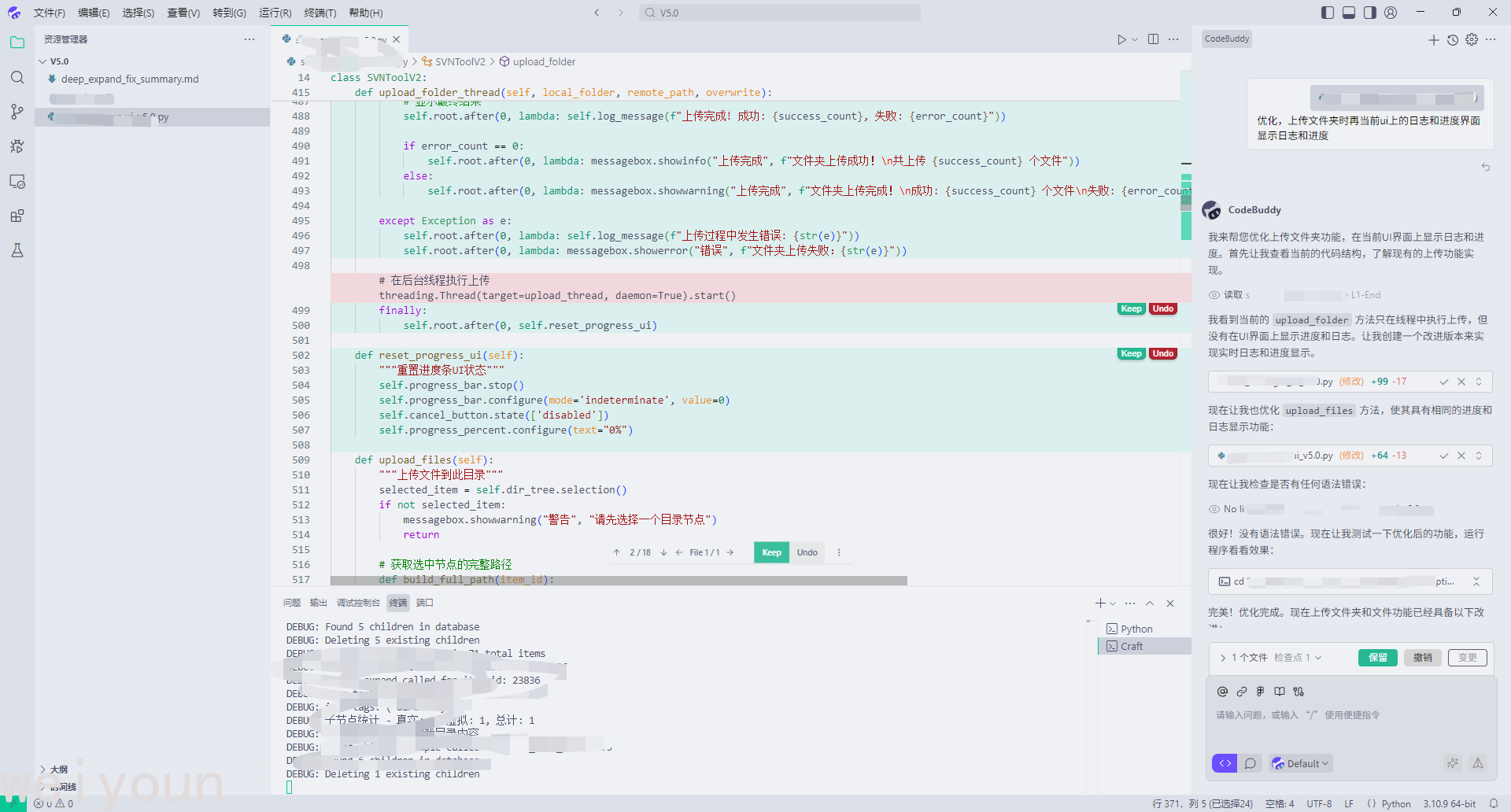Click the 撤销 button in chat panel
This screenshot has width=1511, height=812.
pyautogui.click(x=1422, y=658)
